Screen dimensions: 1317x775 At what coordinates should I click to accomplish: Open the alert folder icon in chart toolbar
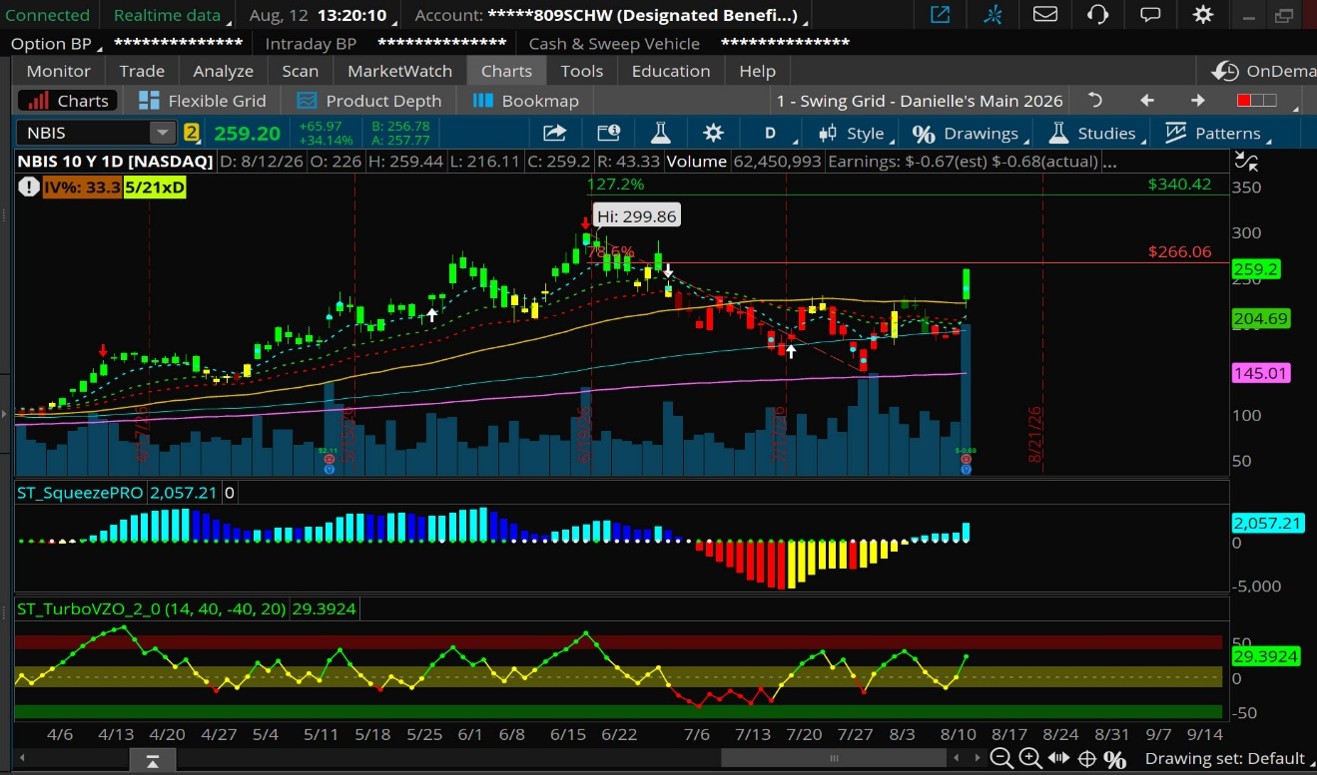click(x=608, y=133)
